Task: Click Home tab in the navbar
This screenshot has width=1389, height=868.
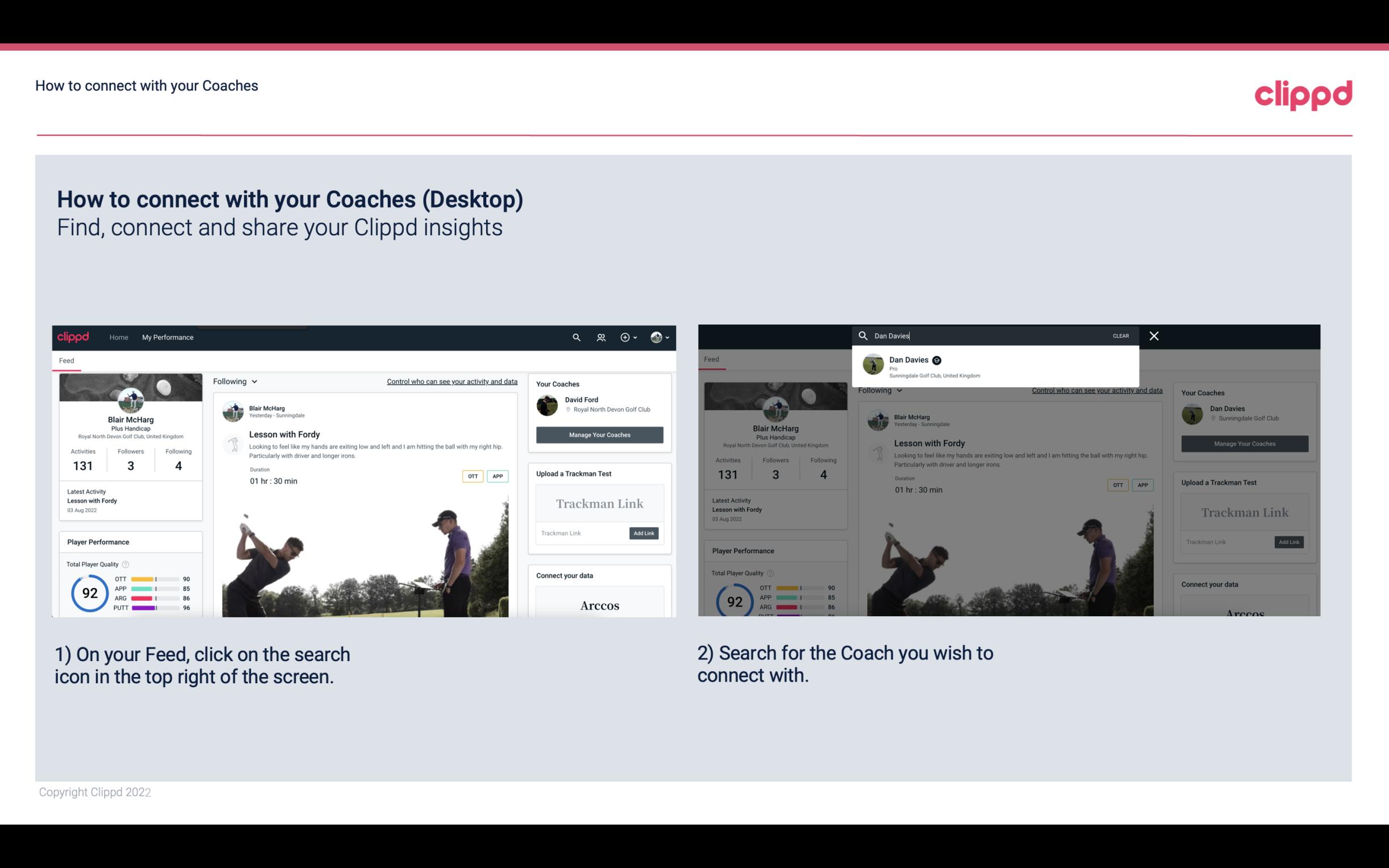Action: [118, 337]
